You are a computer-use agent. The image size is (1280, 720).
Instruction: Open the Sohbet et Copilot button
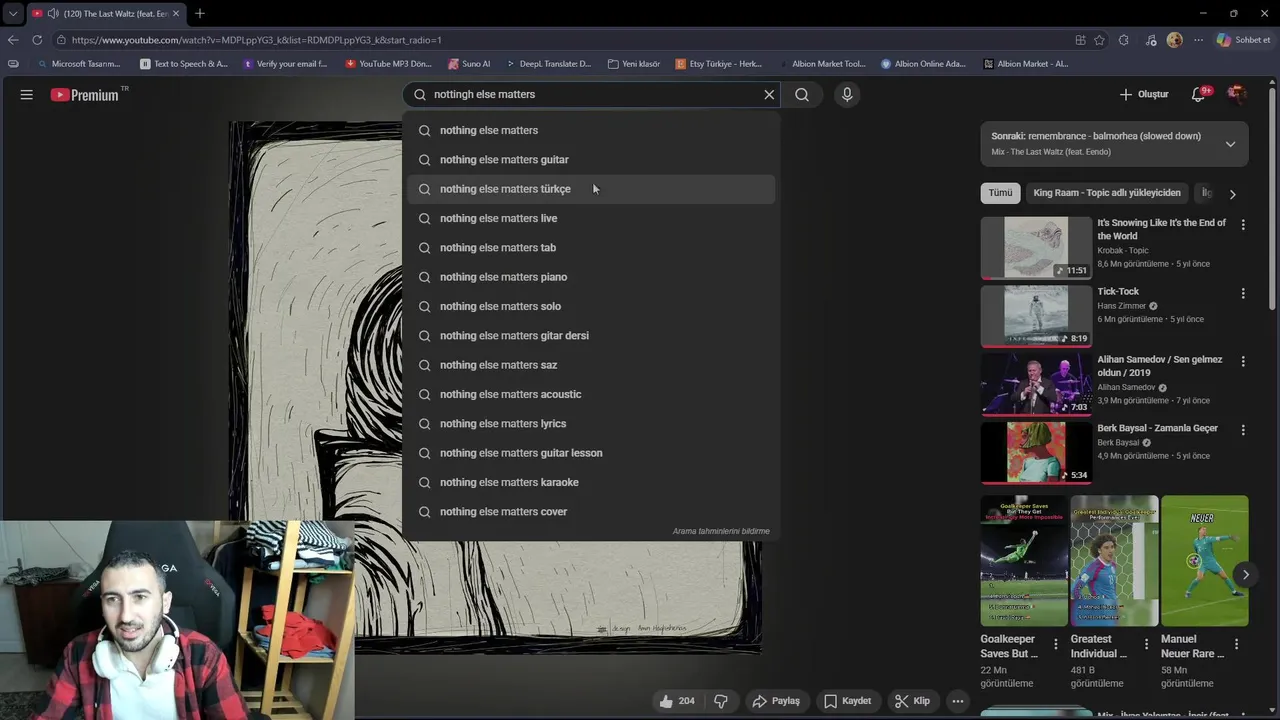[1243, 40]
